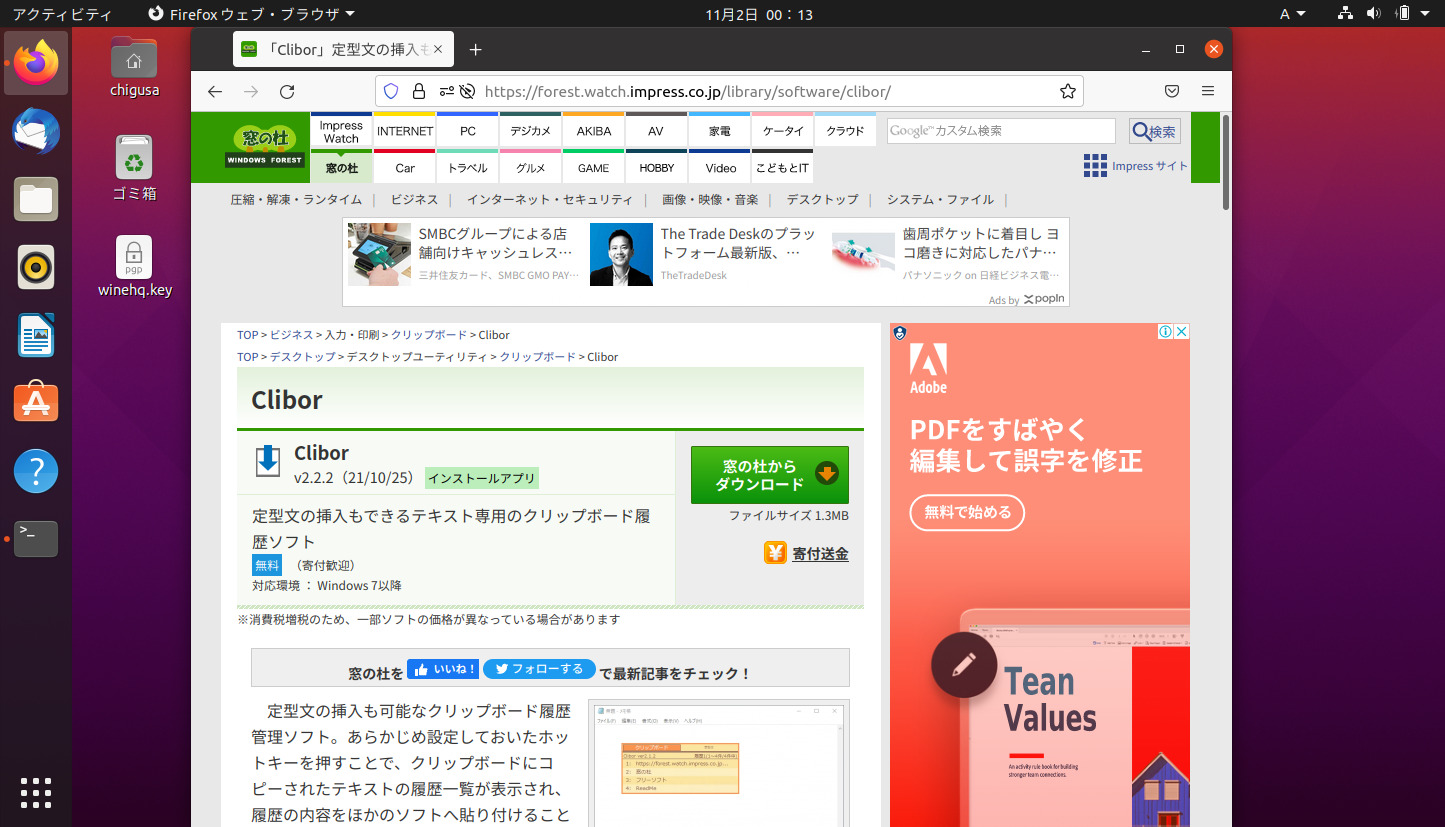Image resolution: width=1445 pixels, height=827 pixels.
Task: Launch LibreOffice Writer from the dock
Action: [x=36, y=335]
